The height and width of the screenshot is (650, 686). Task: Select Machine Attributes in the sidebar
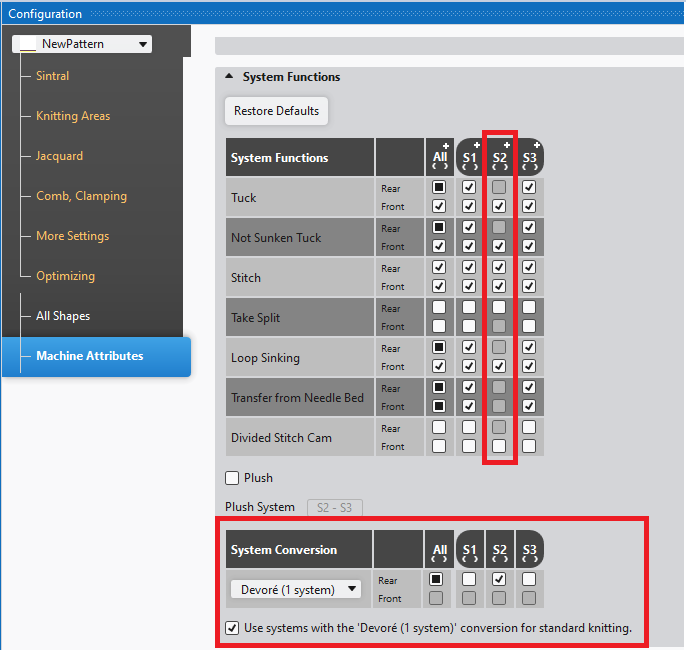pos(90,356)
